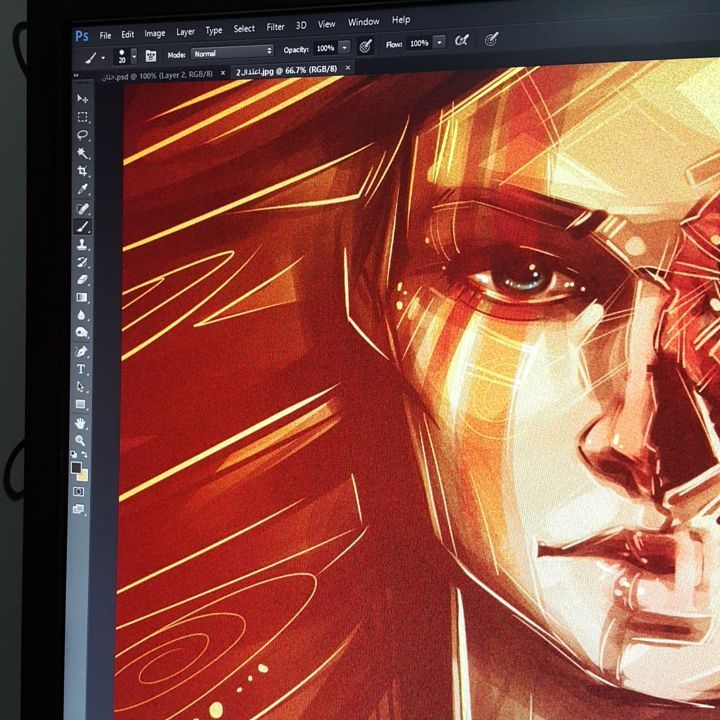Click the background color swatch
720x720 pixels.
point(83,475)
